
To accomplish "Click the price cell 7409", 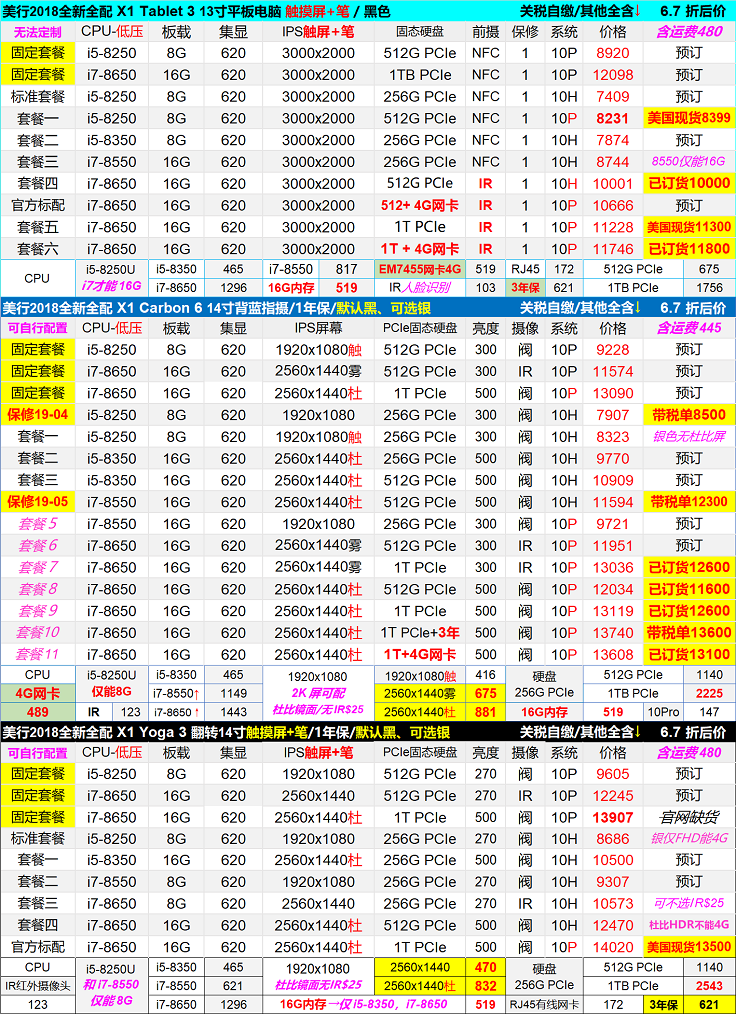I will pos(612,96).
